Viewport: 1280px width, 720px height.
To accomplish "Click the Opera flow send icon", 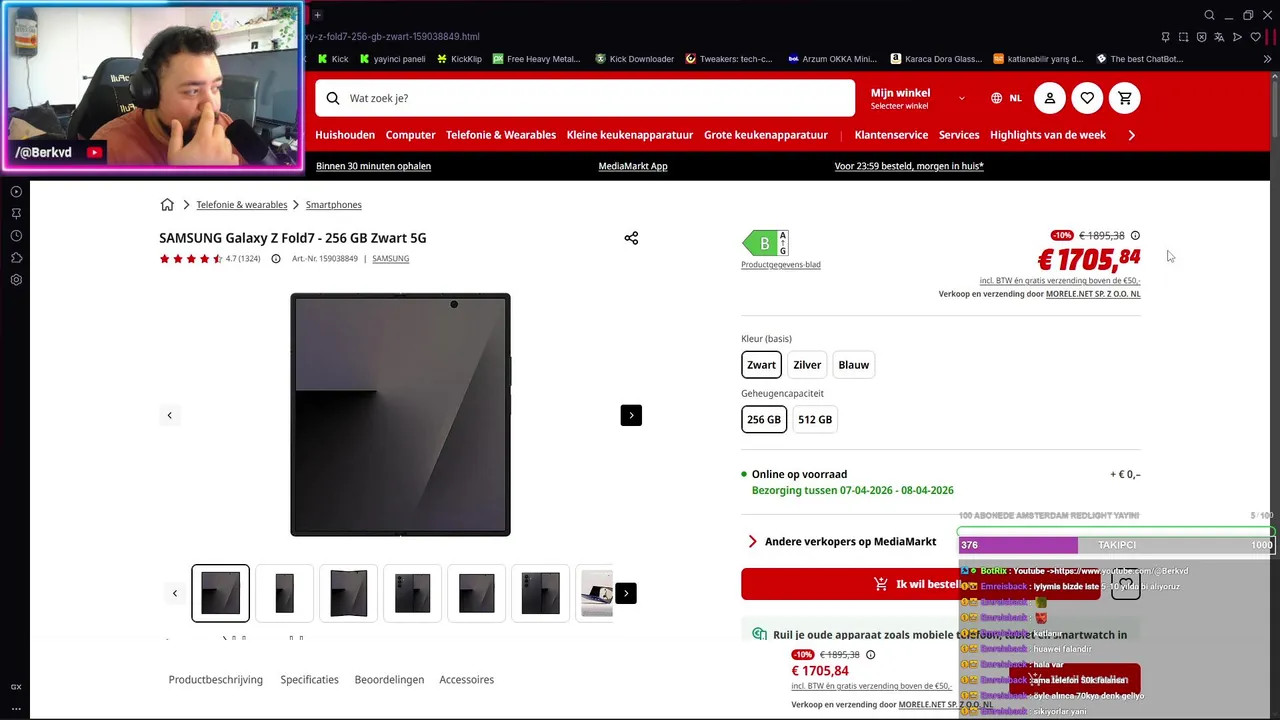I will click(x=1237, y=37).
